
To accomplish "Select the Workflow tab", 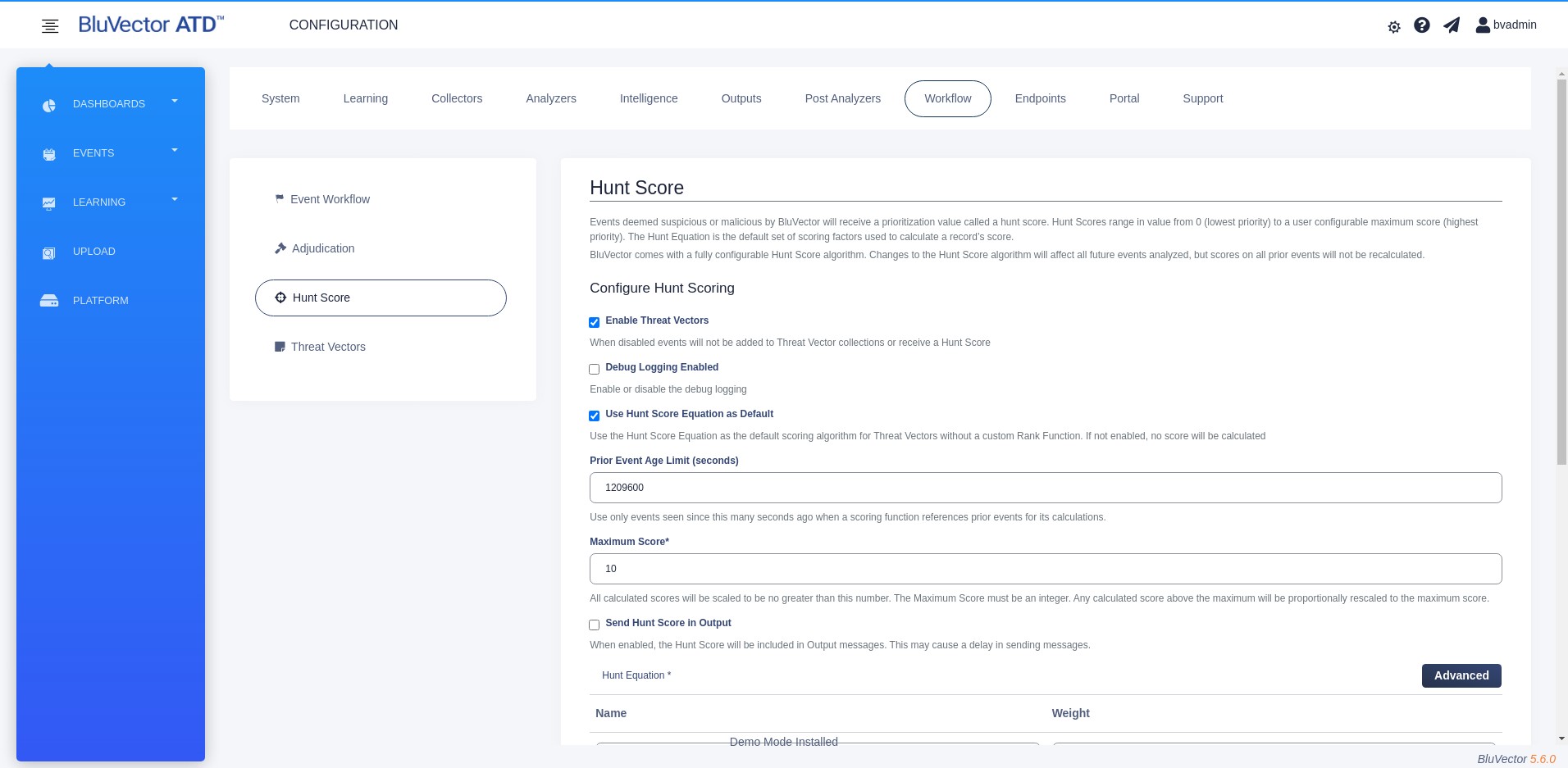I will (x=948, y=98).
